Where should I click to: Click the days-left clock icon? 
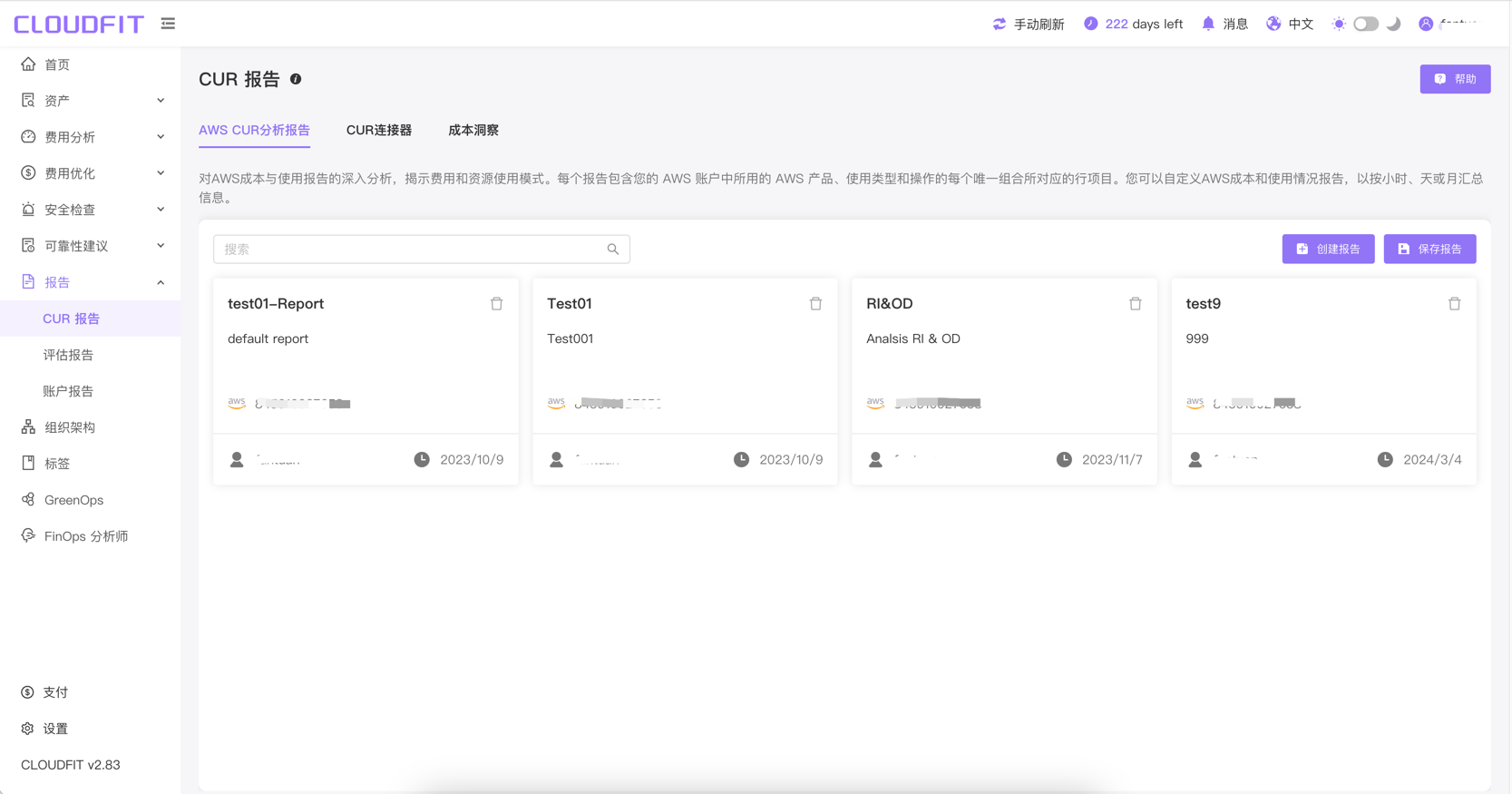pos(1091,24)
